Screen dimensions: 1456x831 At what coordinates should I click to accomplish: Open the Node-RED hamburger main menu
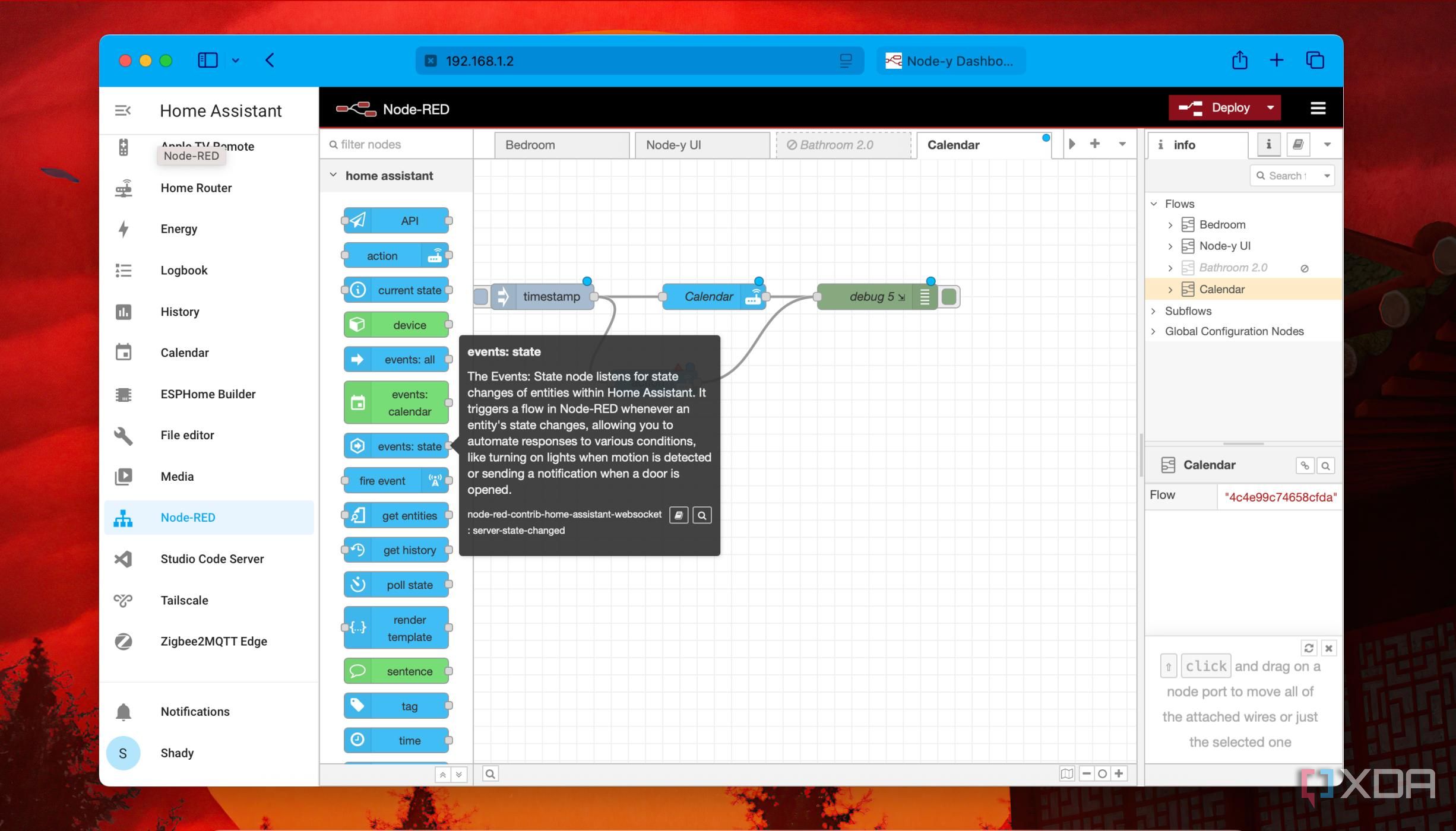tap(1318, 108)
